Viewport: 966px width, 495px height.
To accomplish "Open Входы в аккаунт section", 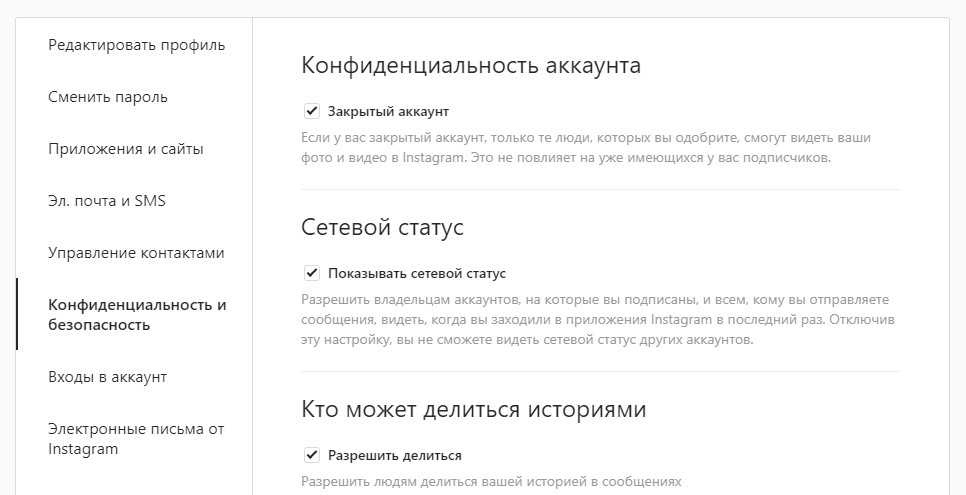I will [108, 377].
